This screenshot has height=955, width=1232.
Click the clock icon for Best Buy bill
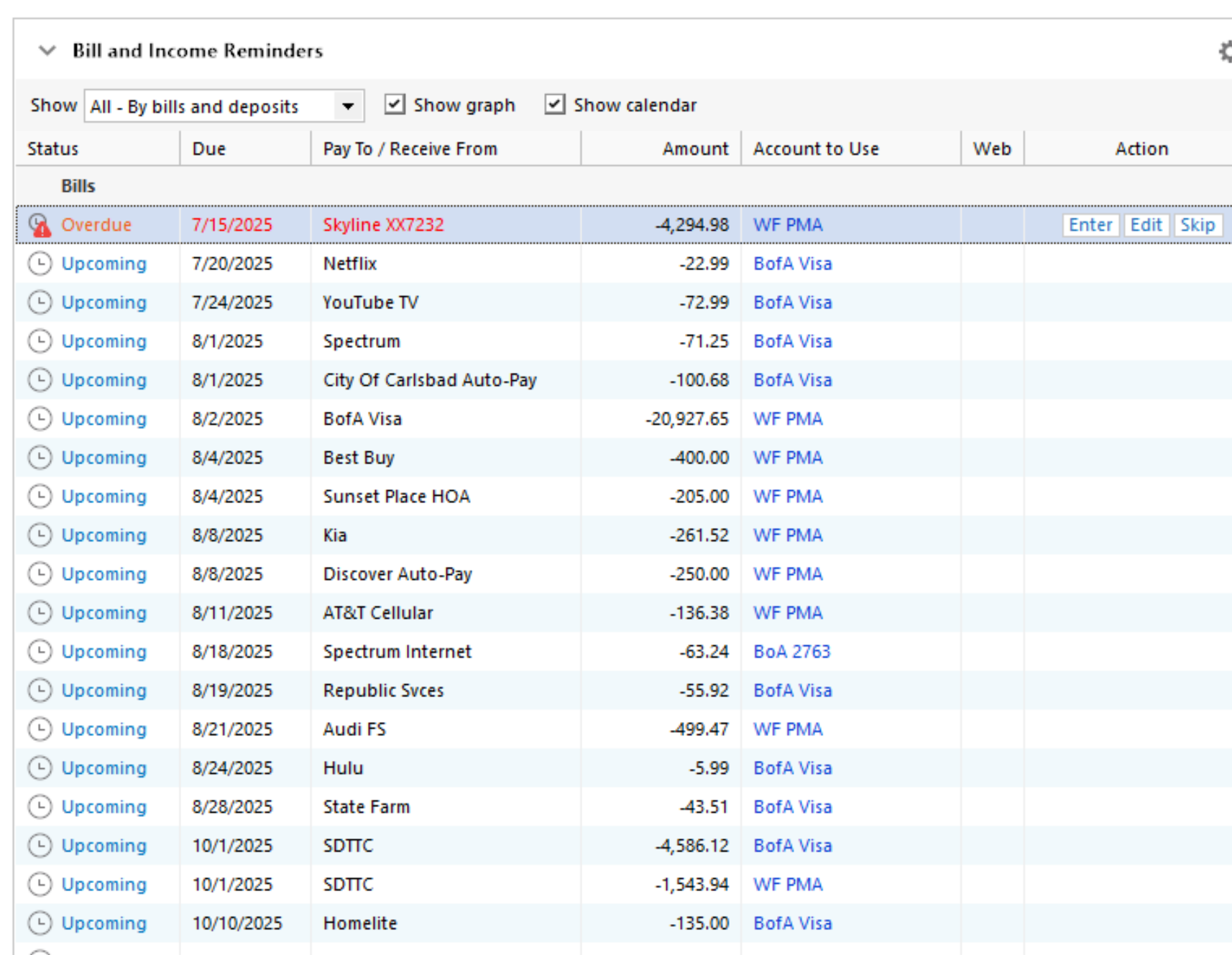tap(40, 458)
